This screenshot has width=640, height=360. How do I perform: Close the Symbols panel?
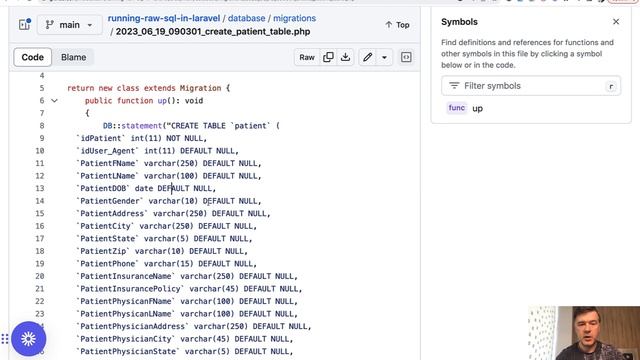click(616, 22)
